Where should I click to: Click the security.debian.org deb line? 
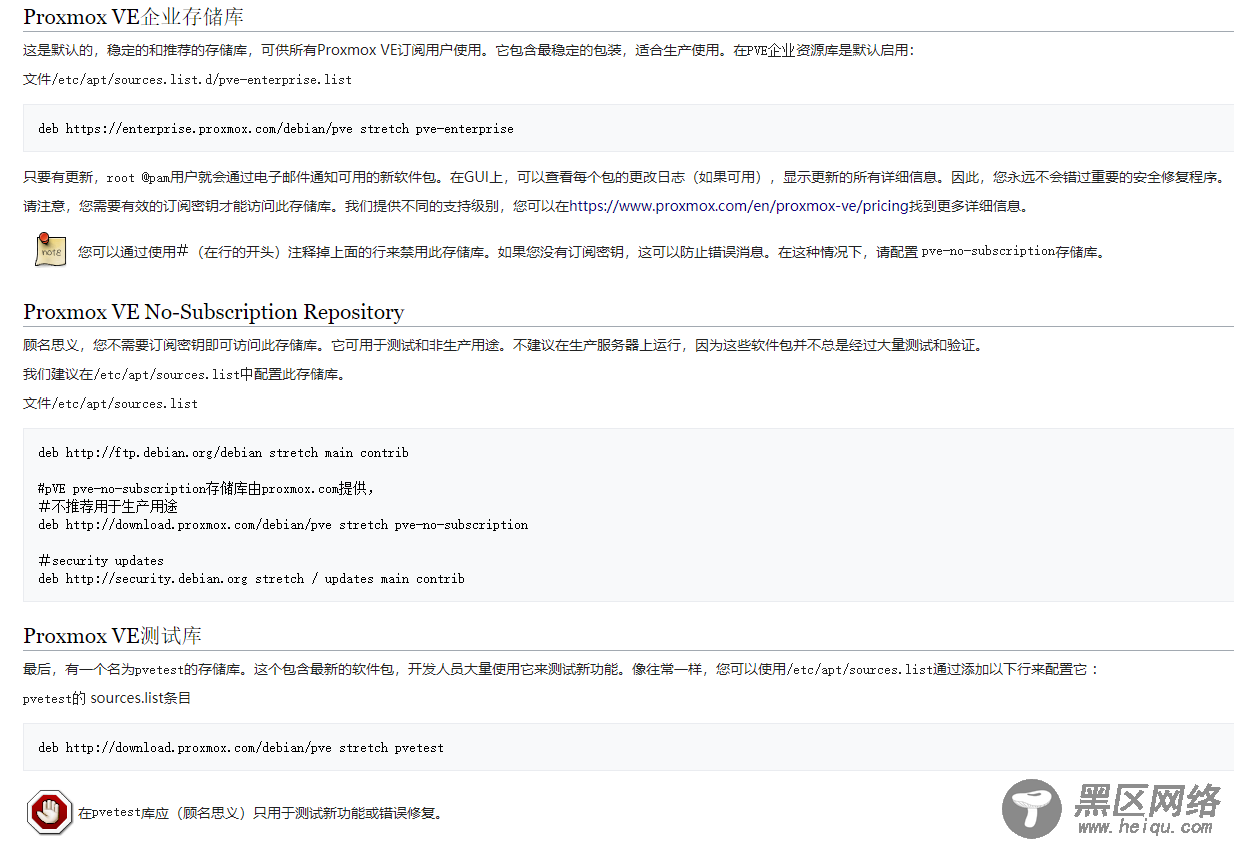tap(251, 578)
